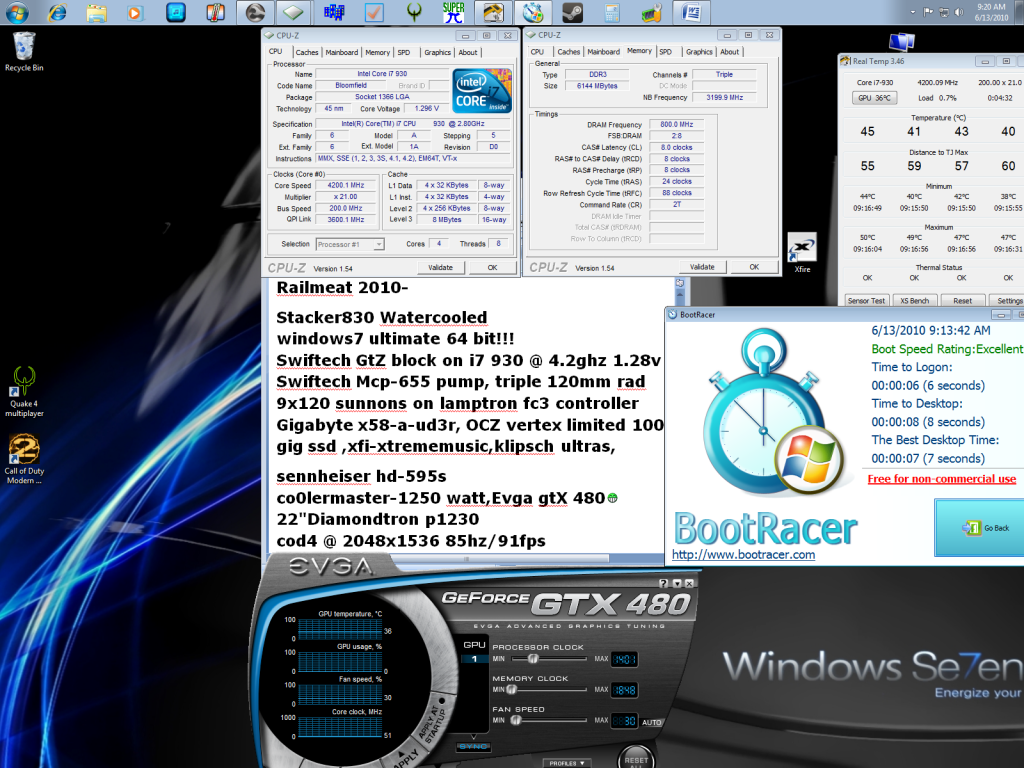The height and width of the screenshot is (768, 1024).
Task: Click the '4200.1 MHz' core speed value
Action: tap(346, 185)
